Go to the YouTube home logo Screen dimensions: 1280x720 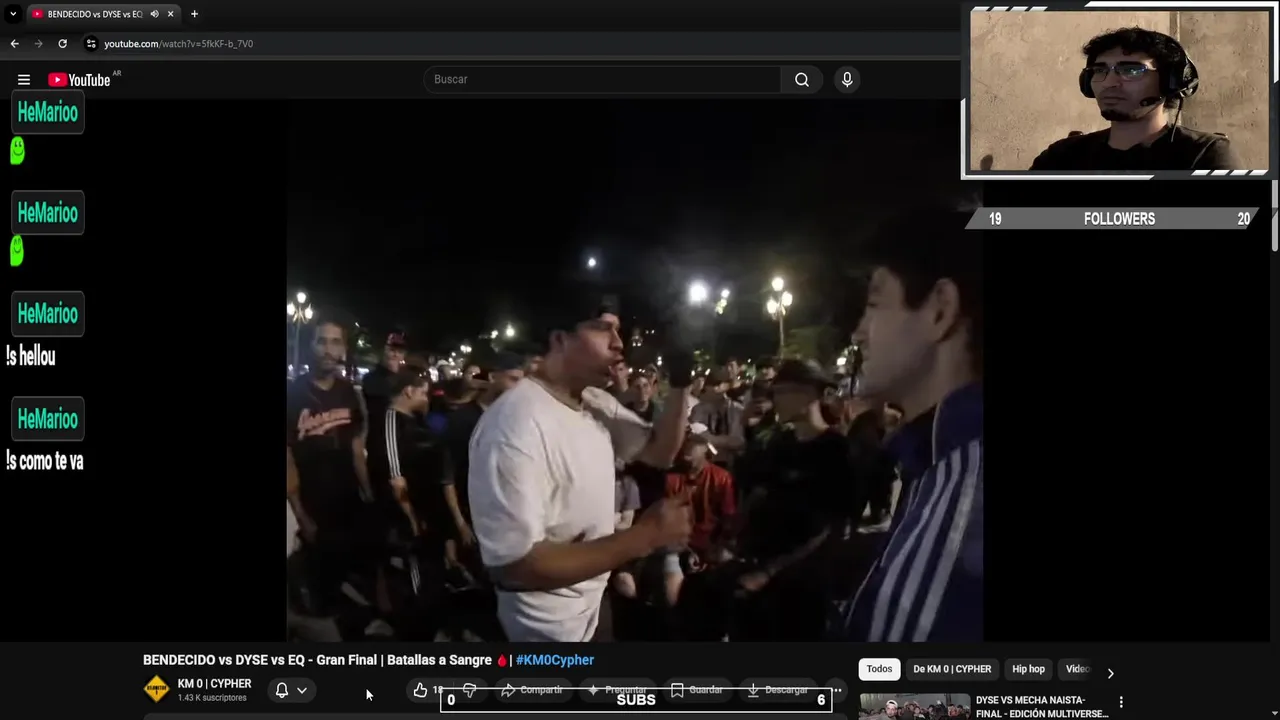click(x=79, y=80)
